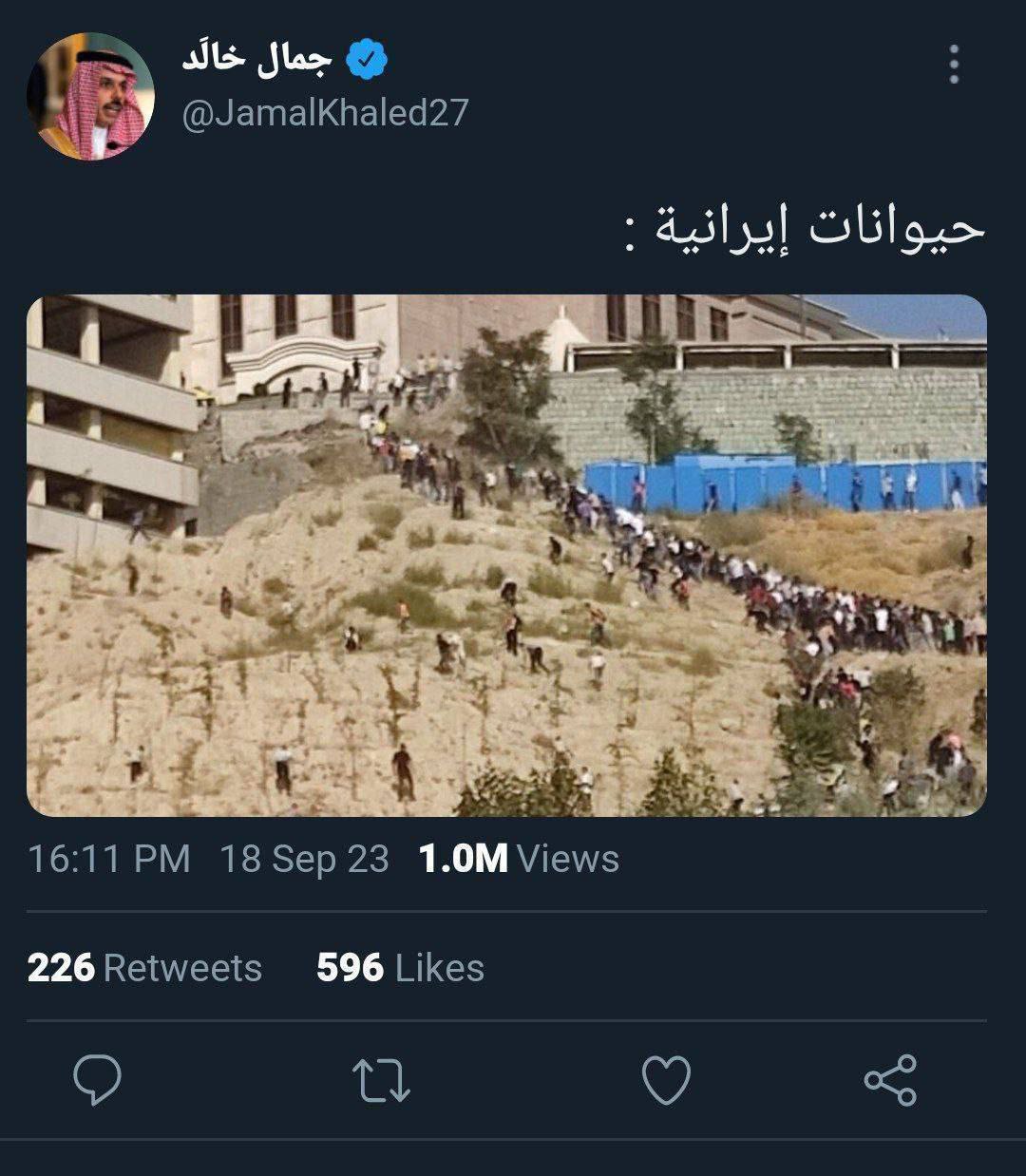
Task: Tap the blue verified badge beside the name
Action: (x=366, y=61)
